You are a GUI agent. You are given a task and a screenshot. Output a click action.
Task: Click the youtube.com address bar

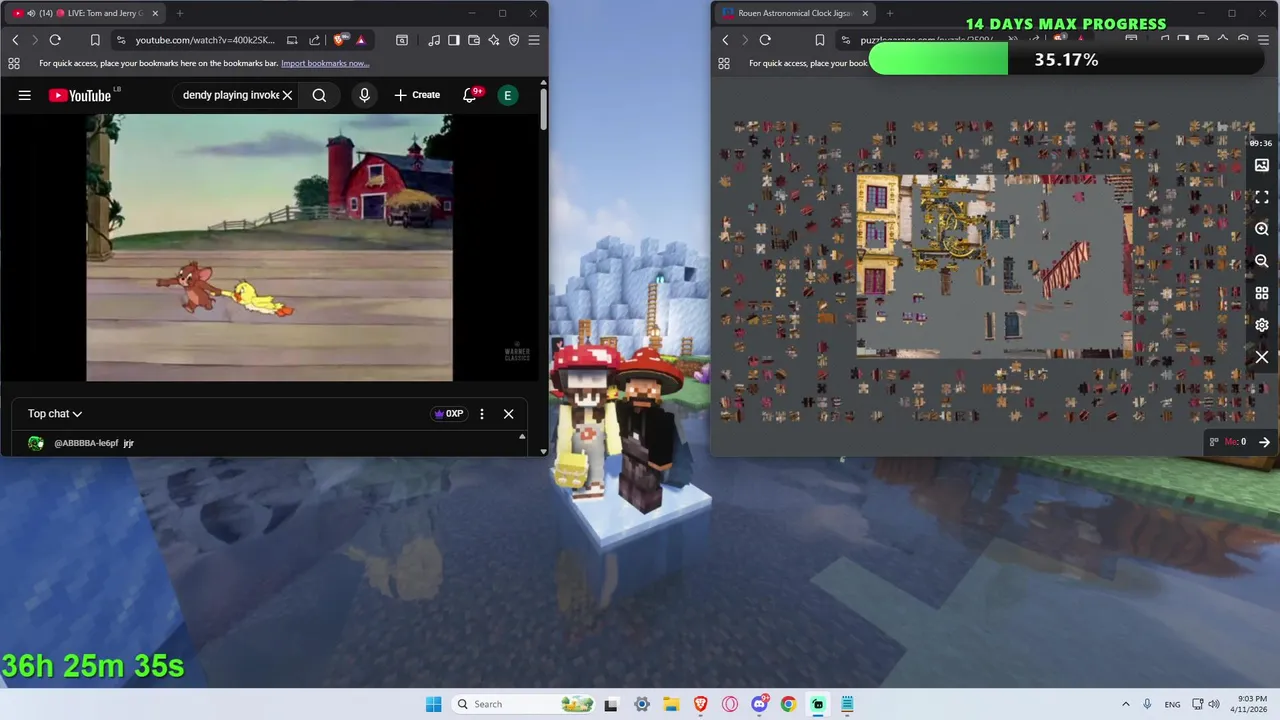point(205,40)
